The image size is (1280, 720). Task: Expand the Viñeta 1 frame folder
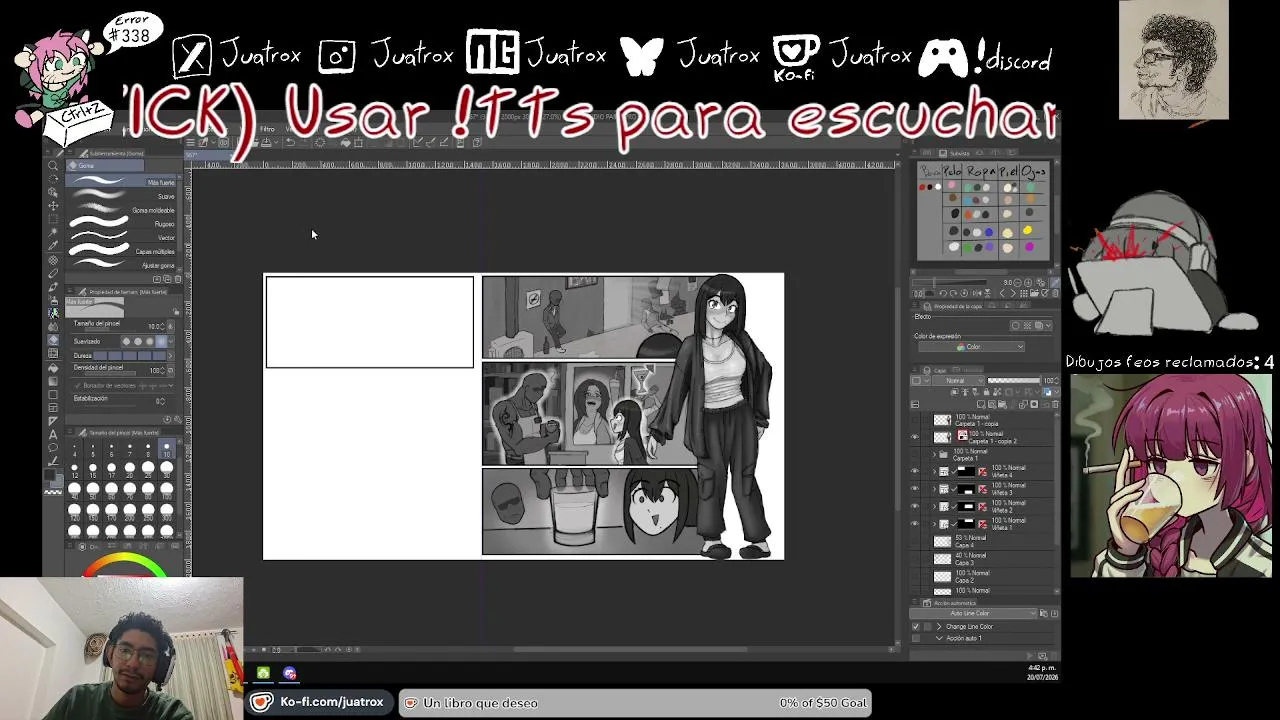coord(934,524)
